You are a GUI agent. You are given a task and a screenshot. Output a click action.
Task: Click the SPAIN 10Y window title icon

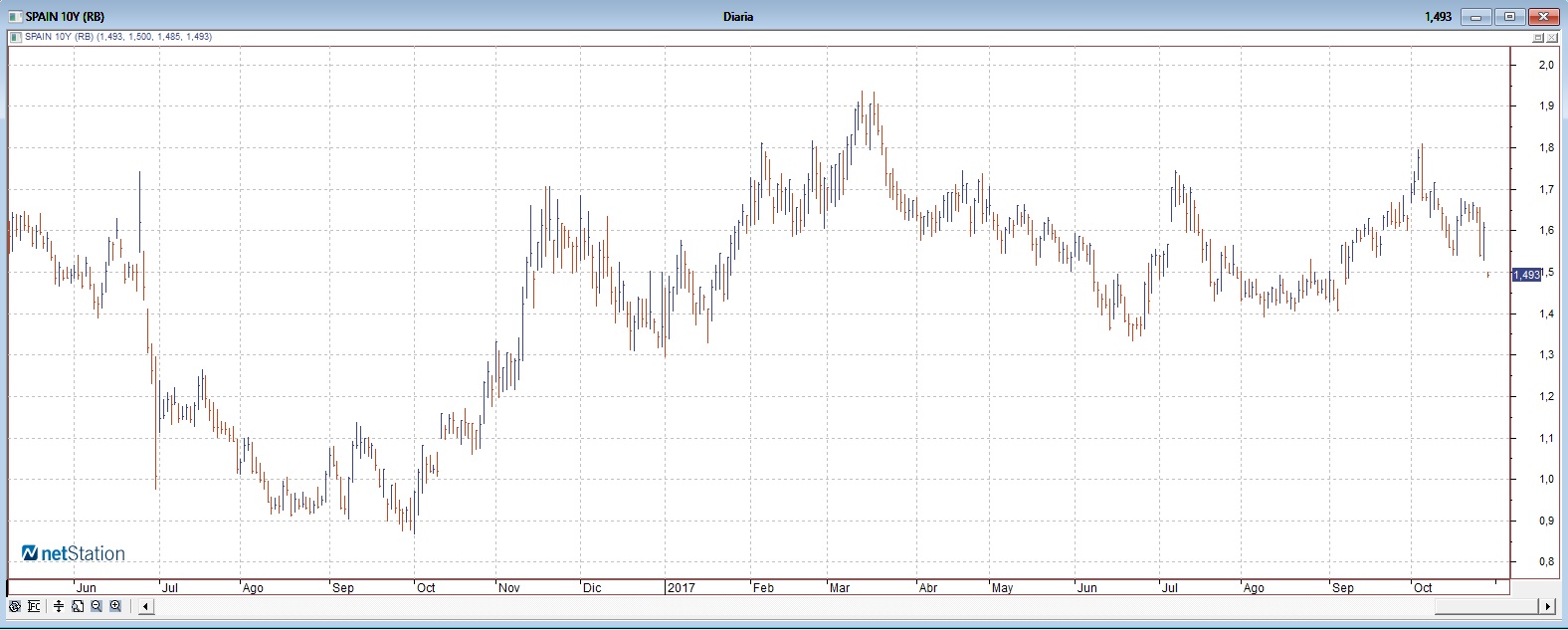coord(16,17)
